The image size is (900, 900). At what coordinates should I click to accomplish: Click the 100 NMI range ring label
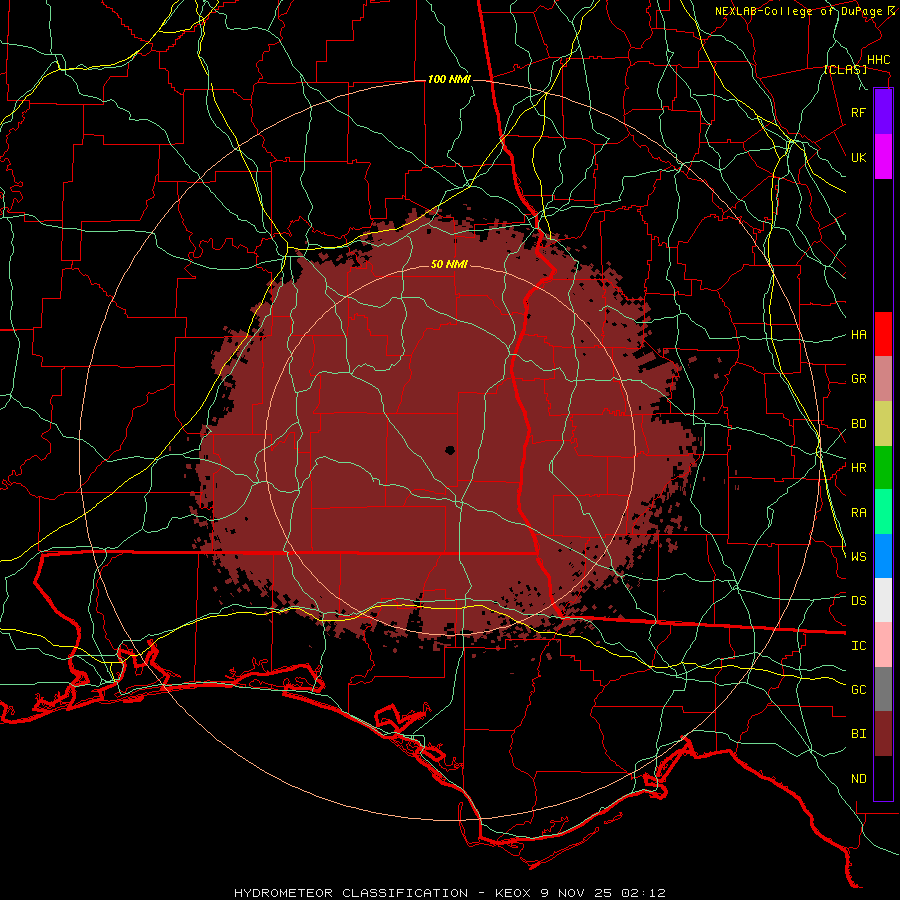pos(449,79)
